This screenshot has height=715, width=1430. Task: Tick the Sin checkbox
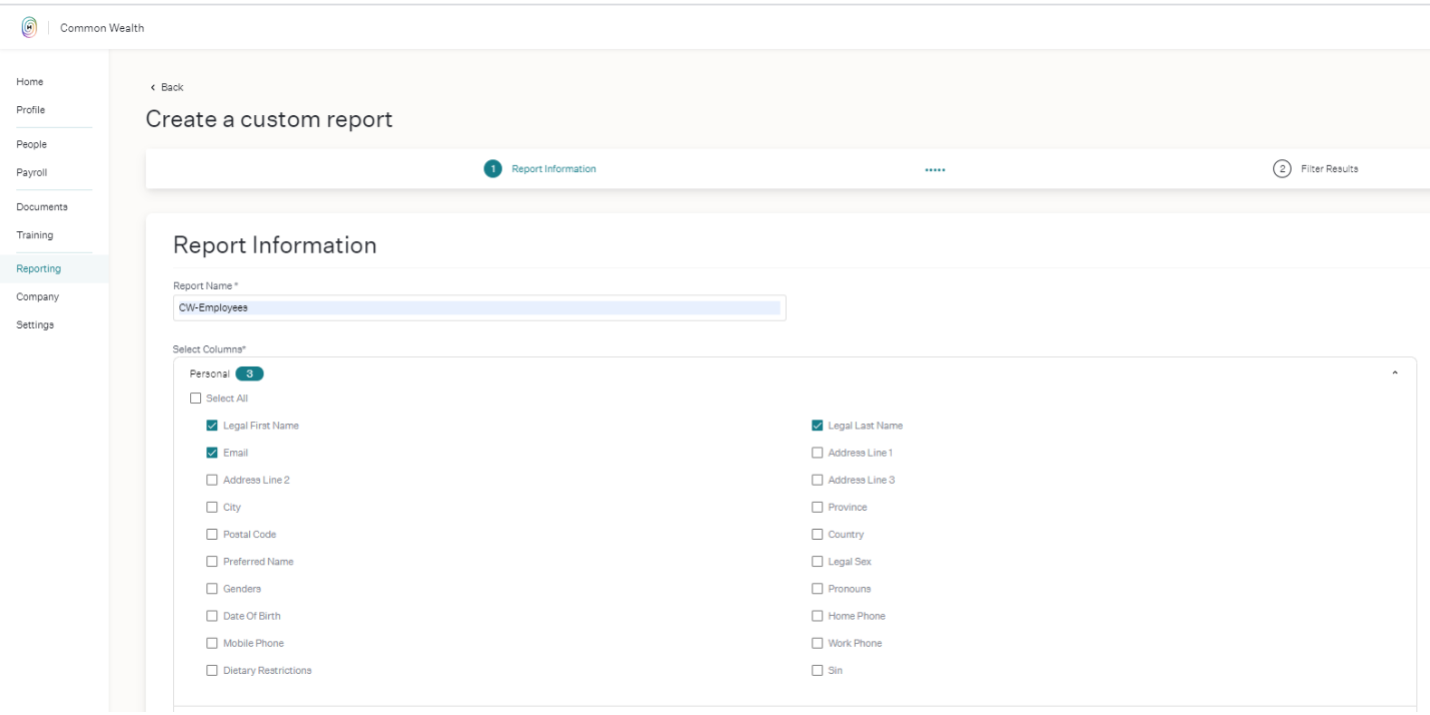point(817,671)
